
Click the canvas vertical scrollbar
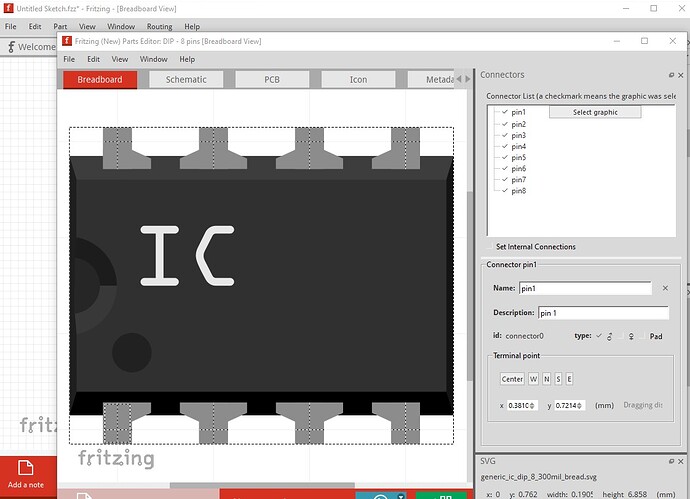point(470,286)
